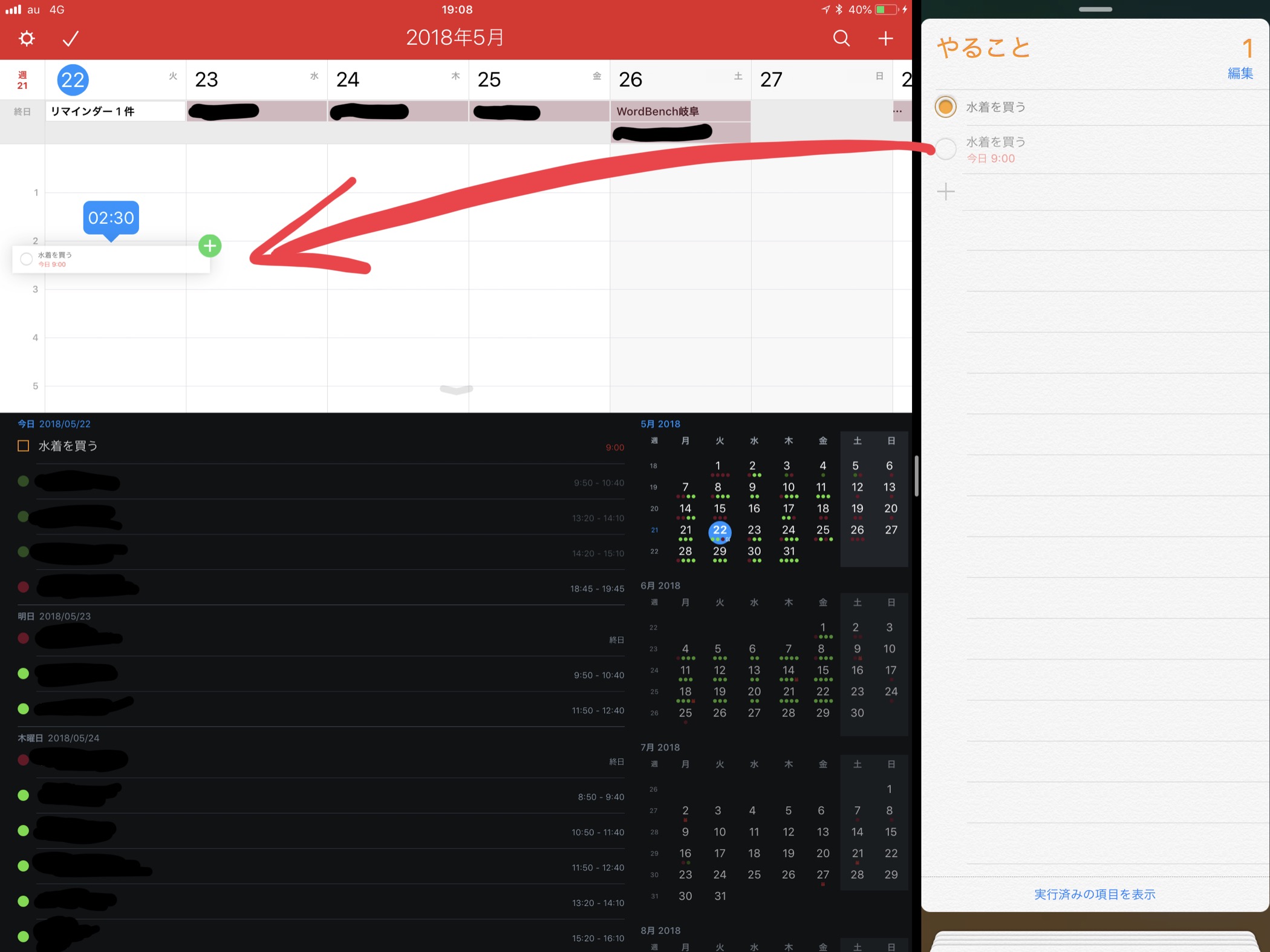Add a new reminder with the plus row

tap(945, 192)
